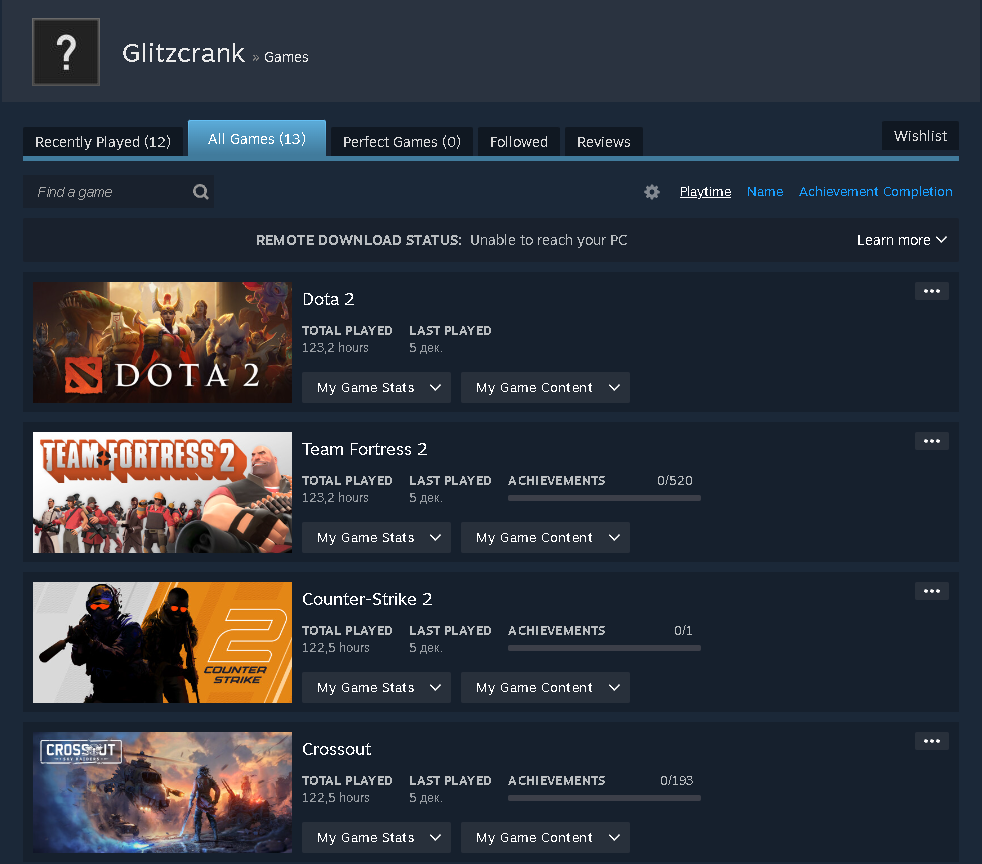The image size is (982, 864).
Task: Switch to Recently Played (12) tab
Action: tap(103, 142)
